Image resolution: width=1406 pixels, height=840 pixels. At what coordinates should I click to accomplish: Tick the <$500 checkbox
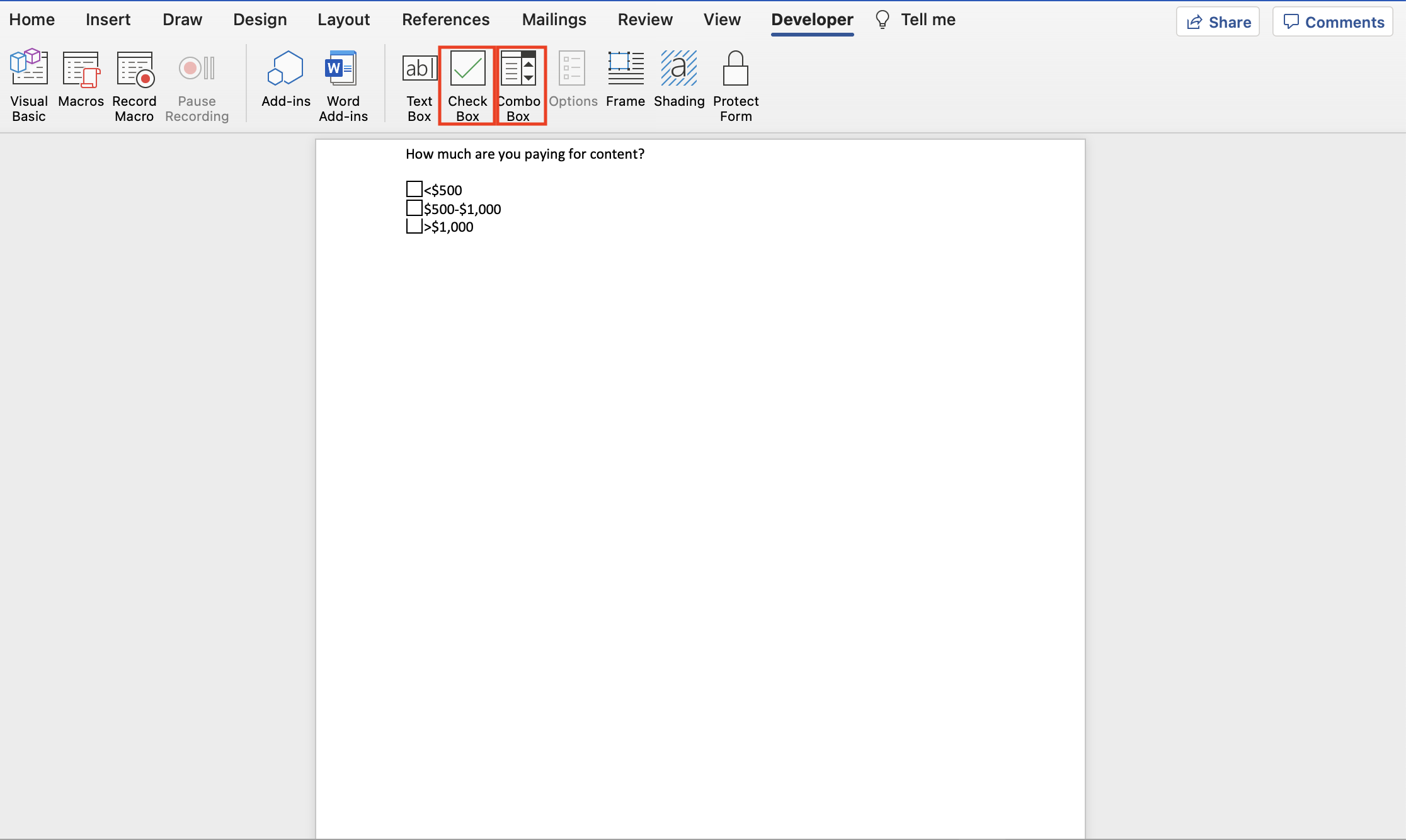pos(414,189)
